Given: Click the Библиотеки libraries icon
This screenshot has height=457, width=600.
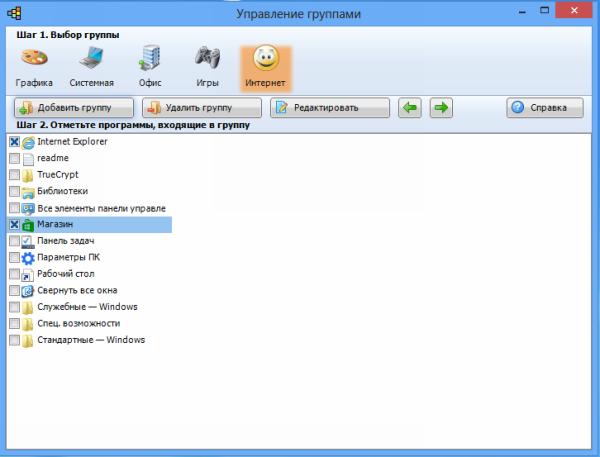Looking at the screenshot, I should pos(28,192).
